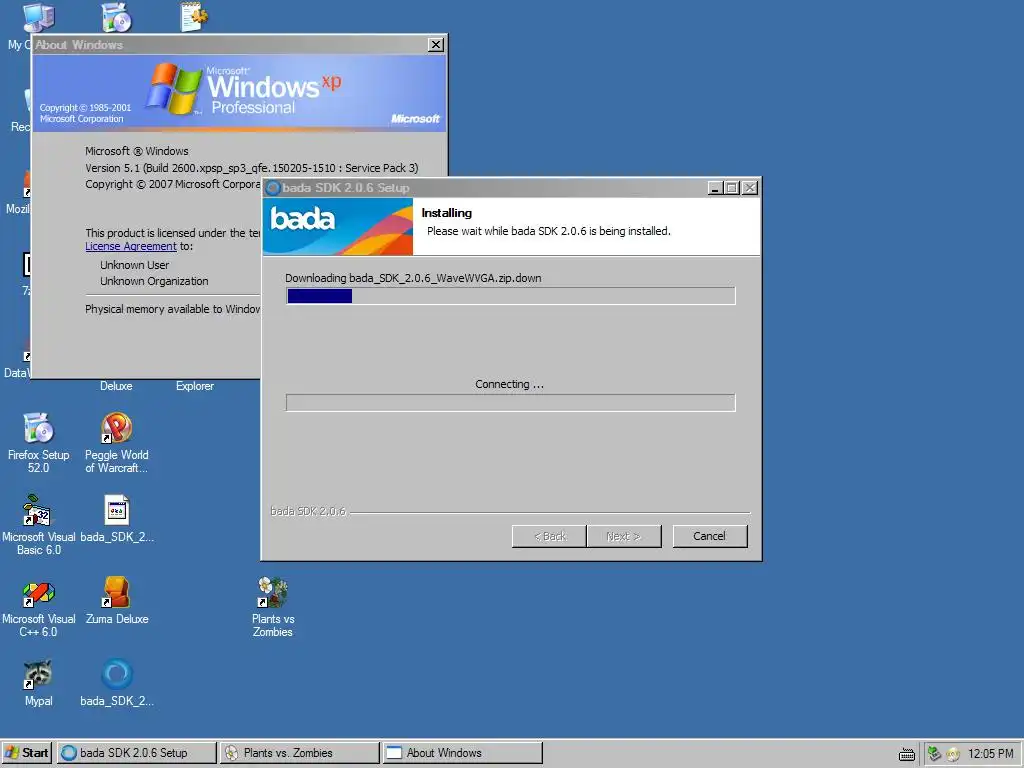Select the Mypal raccoon desktop icon

tap(38, 683)
